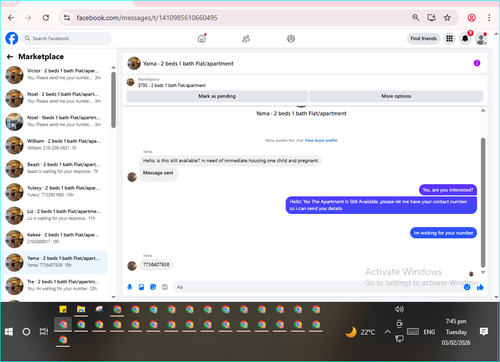
Task: Open Victor conversation
Action: (x=55, y=74)
